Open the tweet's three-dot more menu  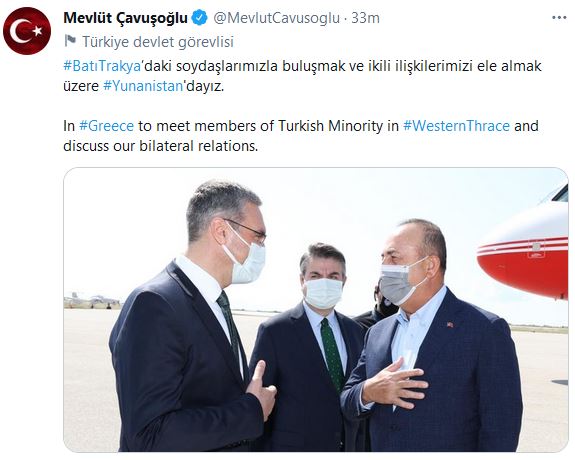click(x=559, y=18)
